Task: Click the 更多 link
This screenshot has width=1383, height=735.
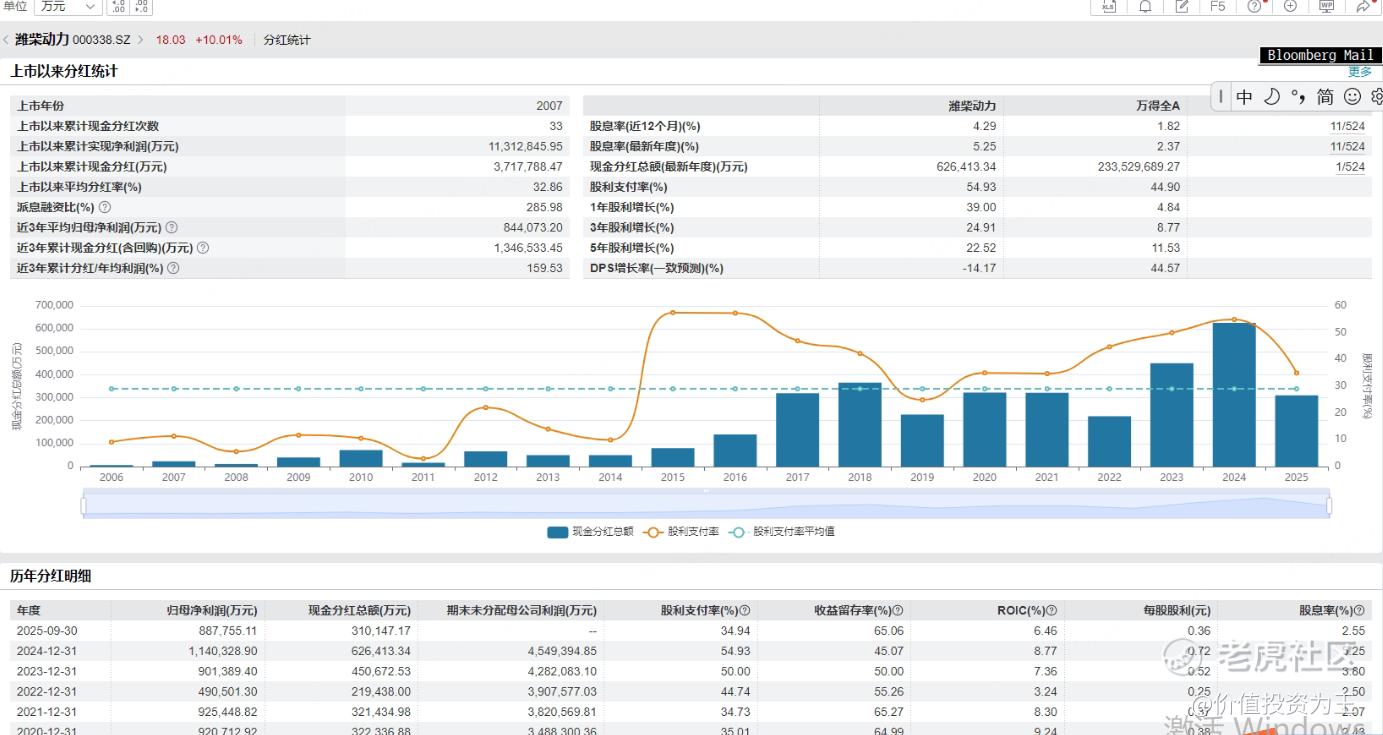Action: [x=1360, y=72]
